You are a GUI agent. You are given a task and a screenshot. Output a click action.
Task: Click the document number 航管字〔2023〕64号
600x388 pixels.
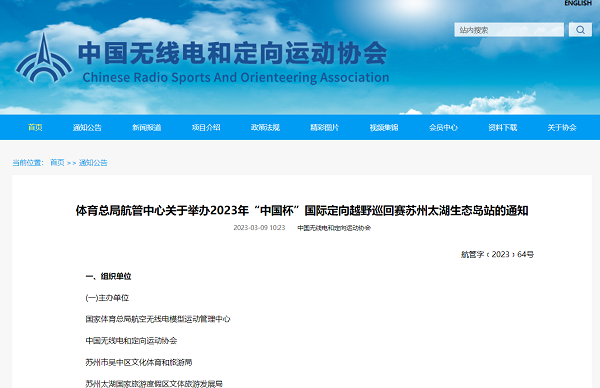tap(497, 254)
